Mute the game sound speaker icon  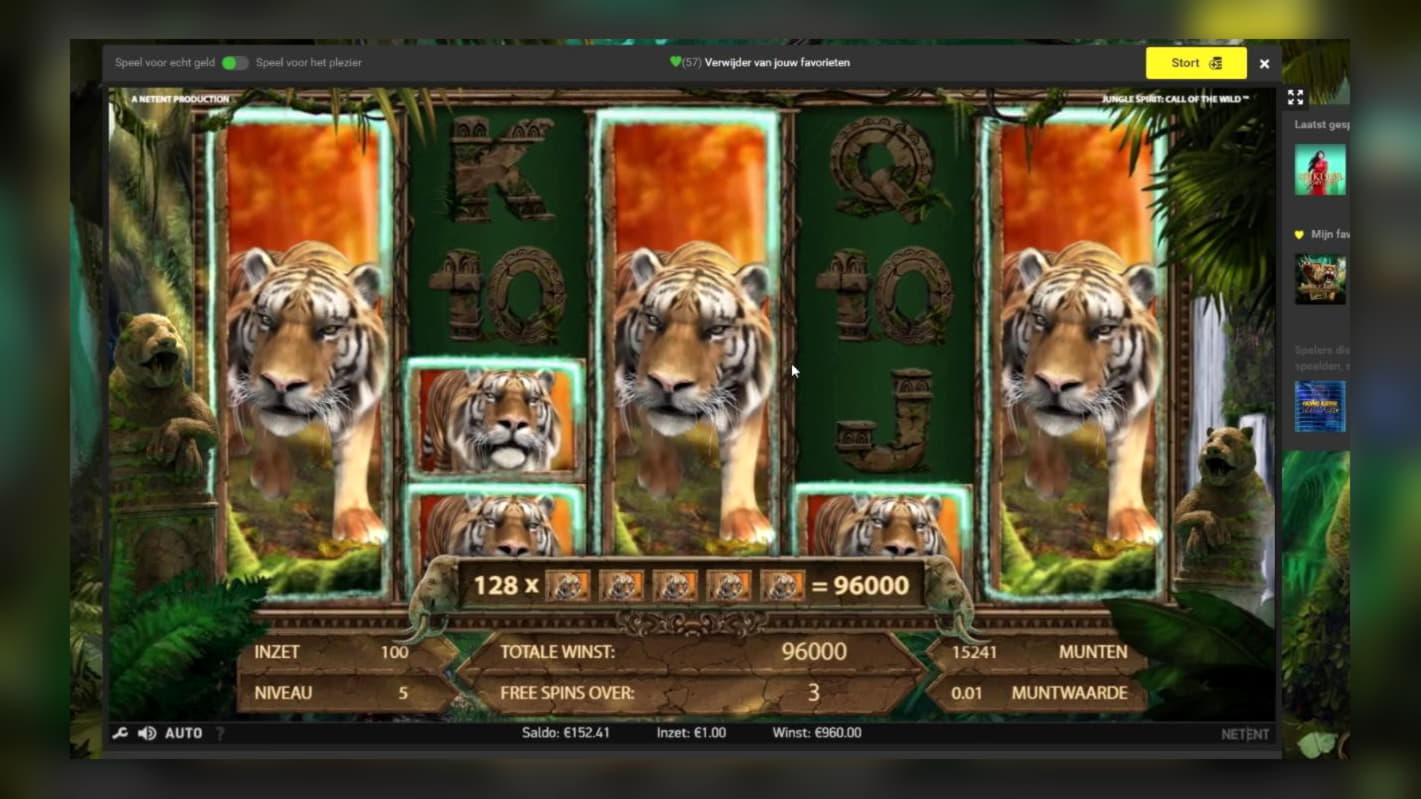click(147, 733)
